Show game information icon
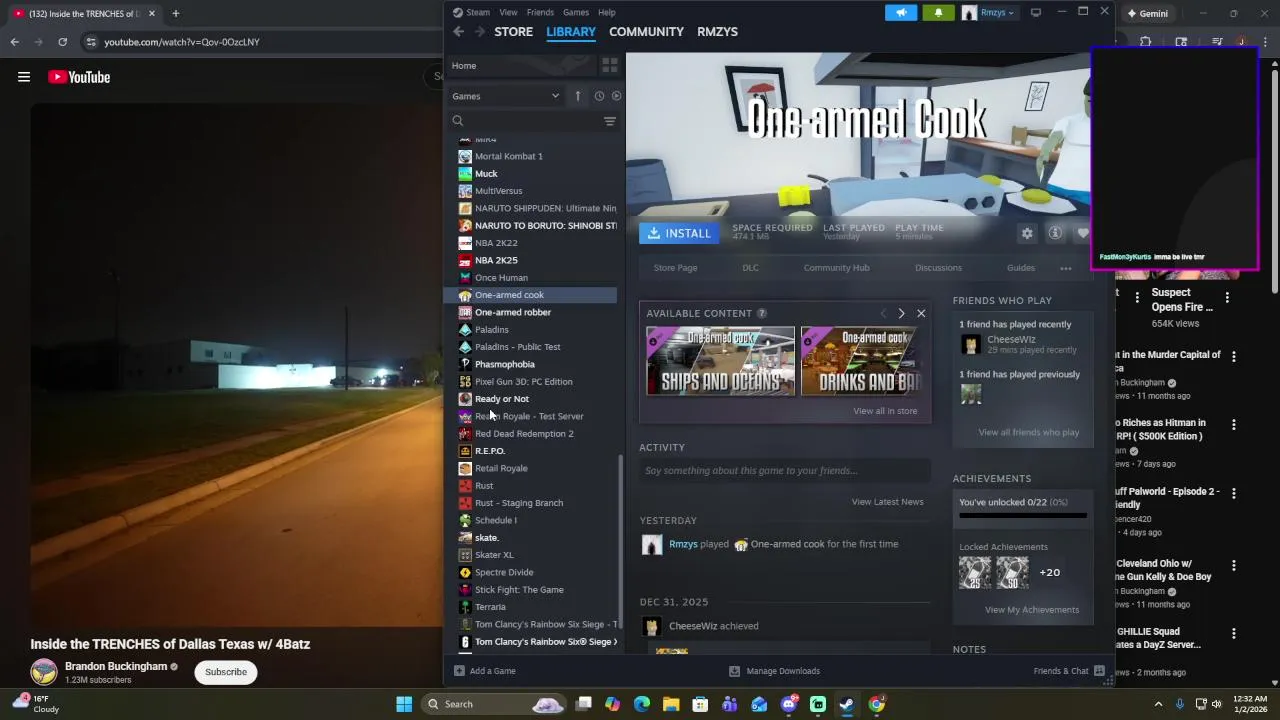 coord(1055,233)
